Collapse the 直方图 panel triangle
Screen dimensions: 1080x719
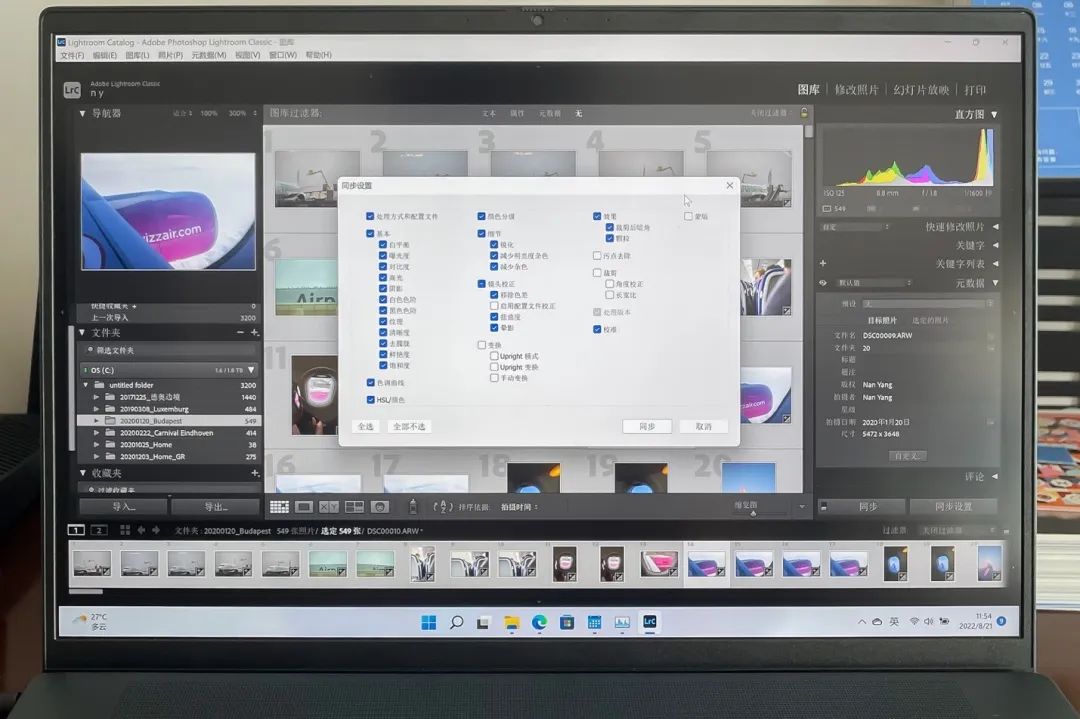(x=993, y=115)
